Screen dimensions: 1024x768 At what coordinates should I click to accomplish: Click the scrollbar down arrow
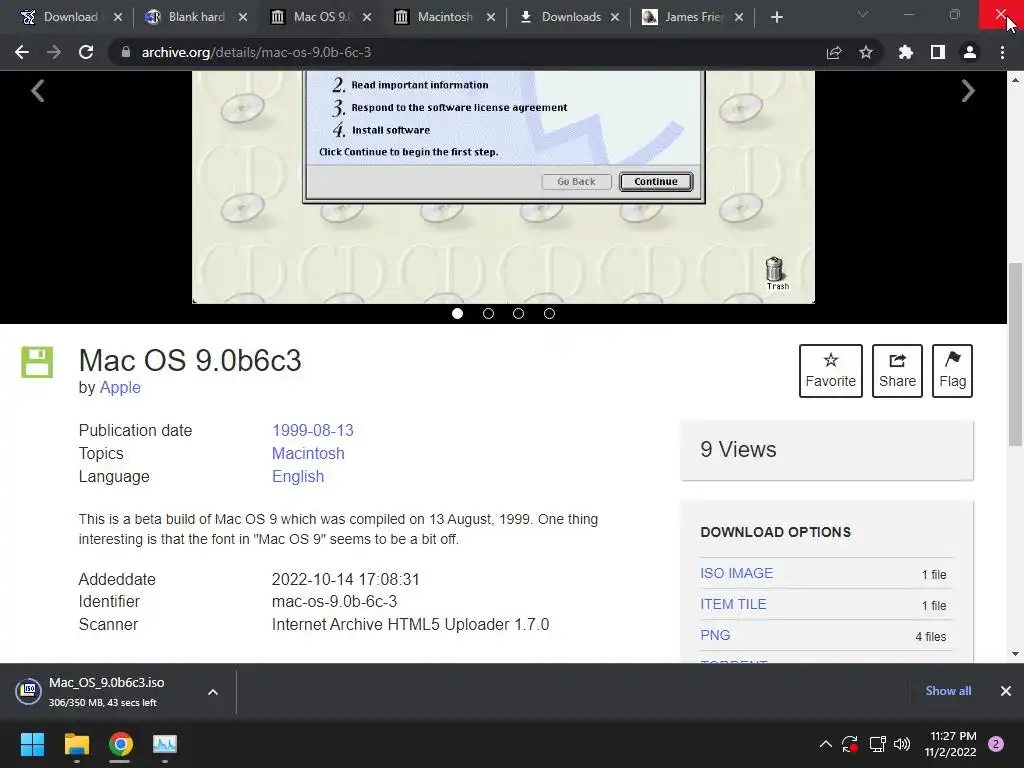tap(1016, 654)
